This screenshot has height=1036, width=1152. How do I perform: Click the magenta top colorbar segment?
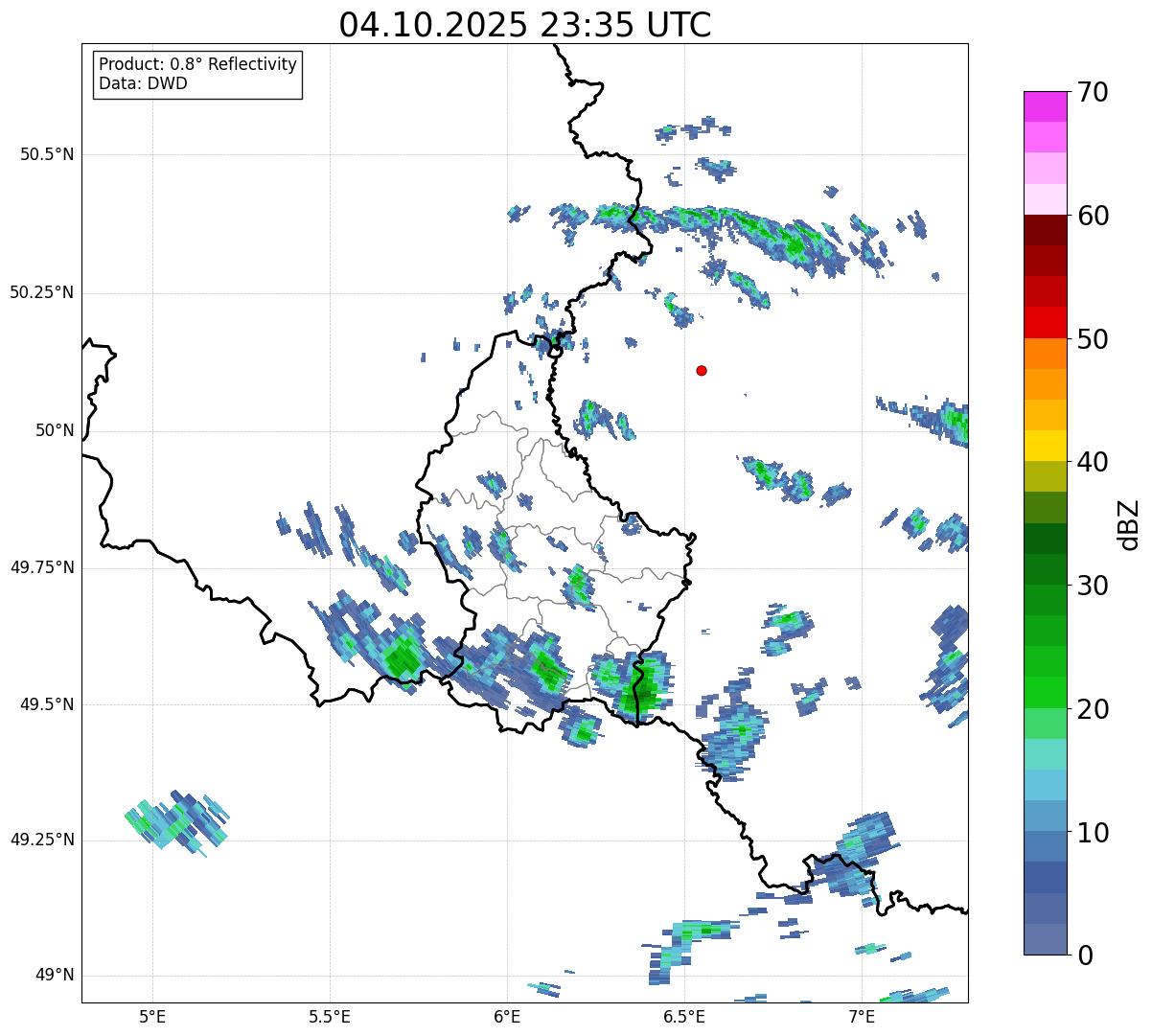click(x=1045, y=106)
